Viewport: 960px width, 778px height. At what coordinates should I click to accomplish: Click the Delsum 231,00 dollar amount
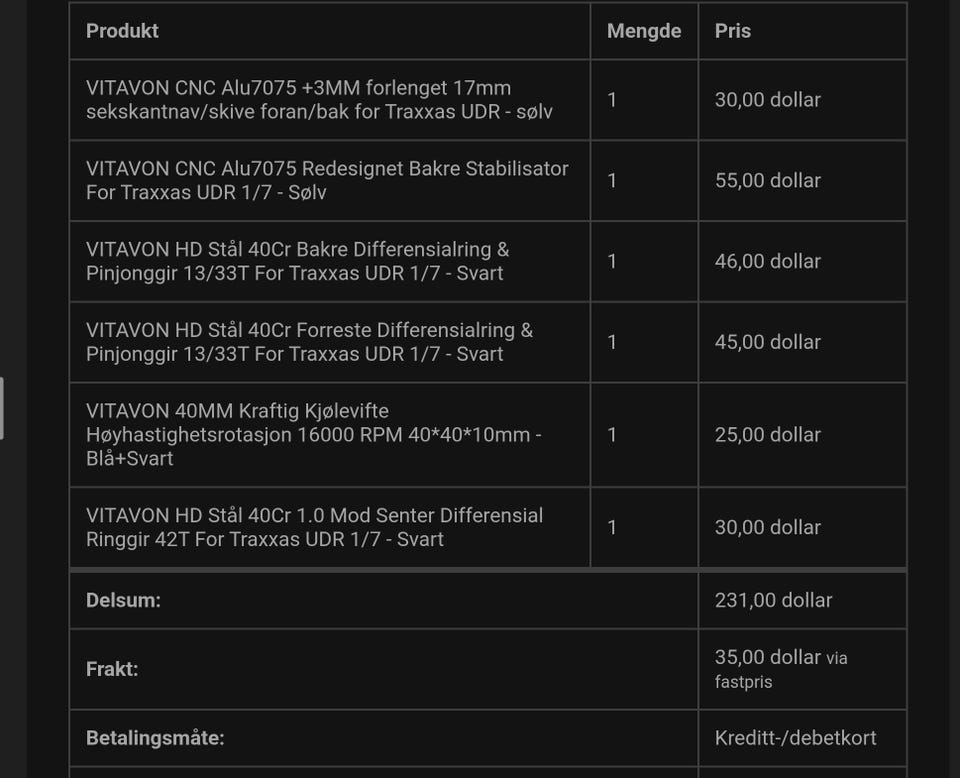pyautogui.click(x=773, y=600)
